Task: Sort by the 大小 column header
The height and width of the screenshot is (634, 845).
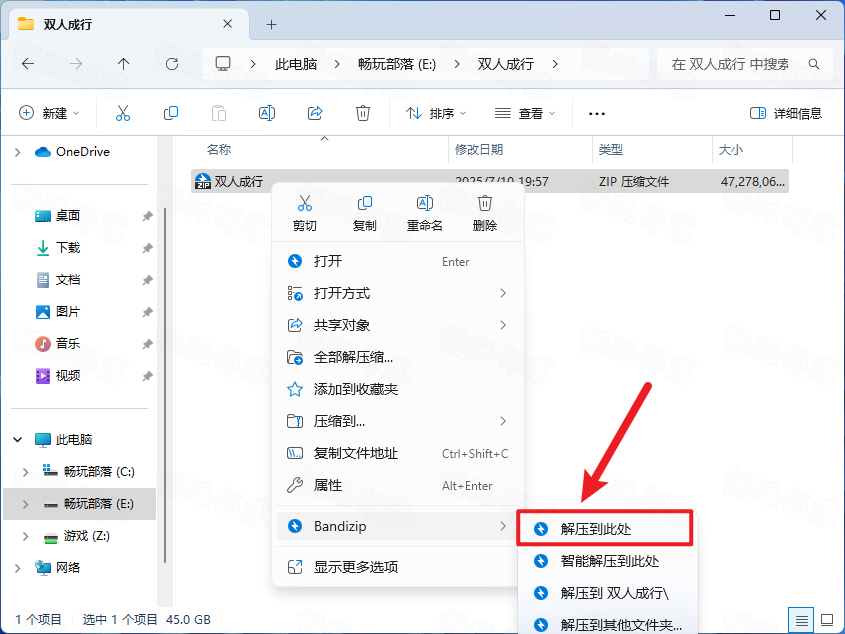Action: [x=753, y=149]
